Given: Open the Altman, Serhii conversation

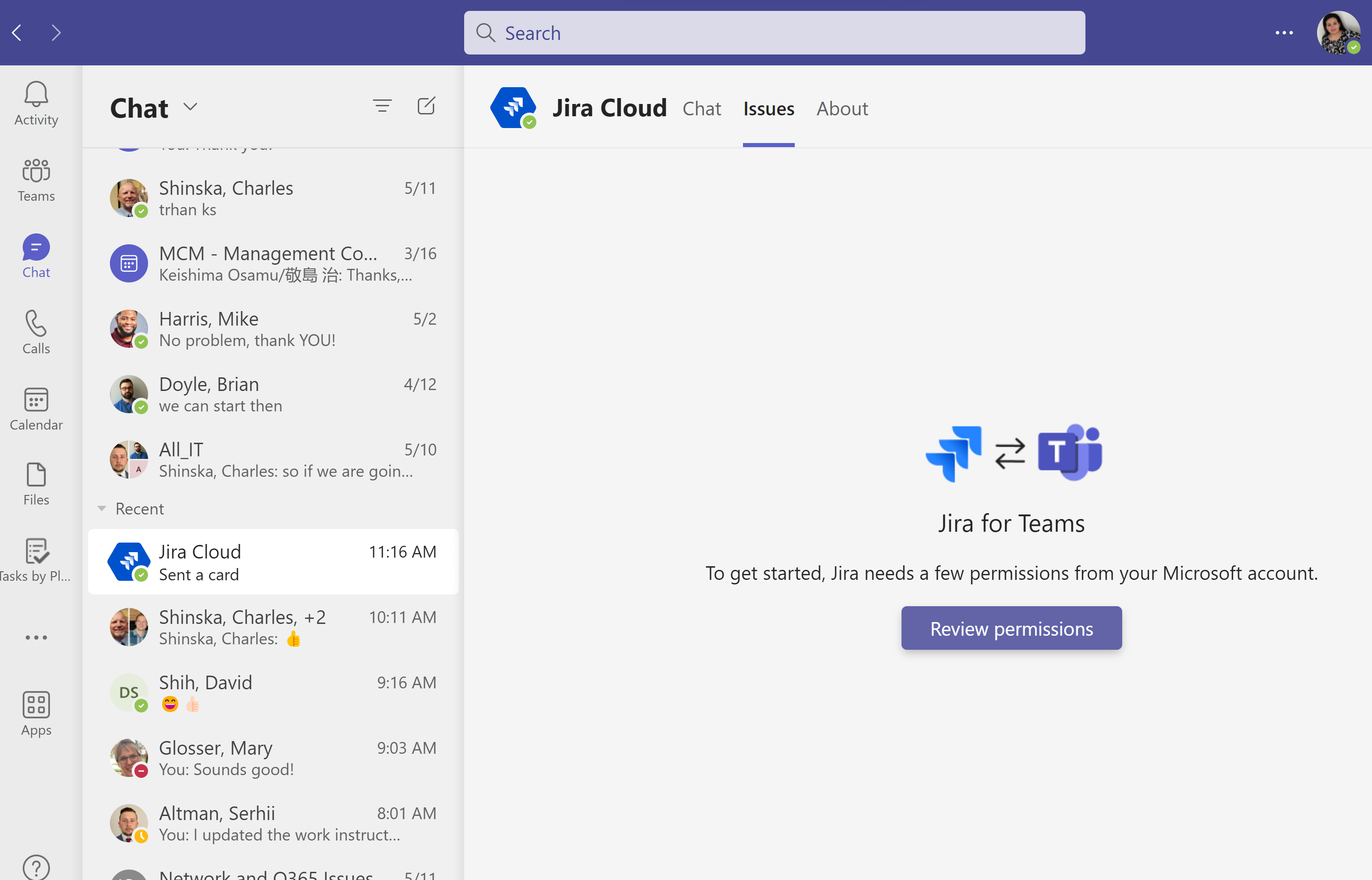Looking at the screenshot, I should (273, 823).
